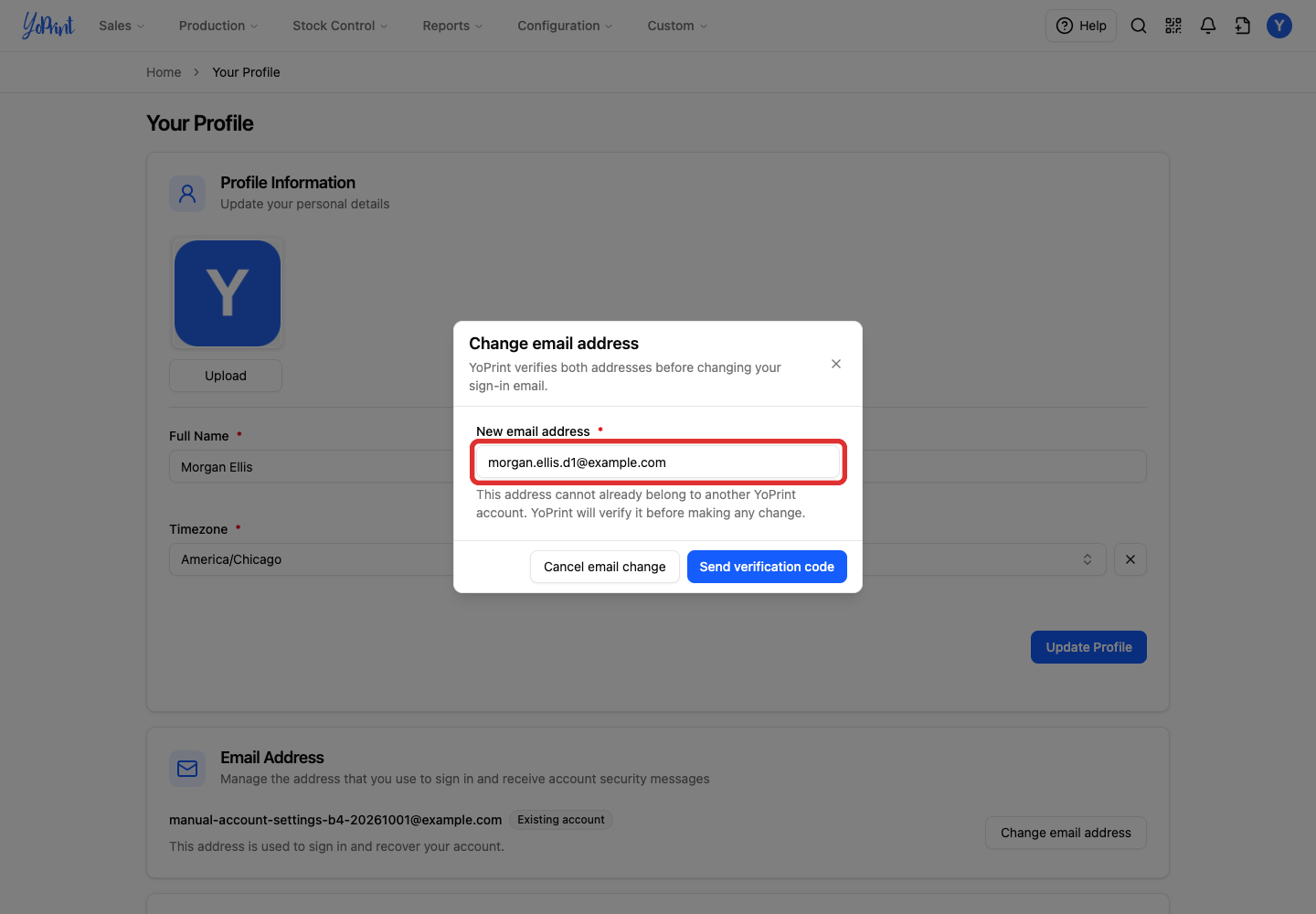Expand the Configuration menu
Image resolution: width=1316 pixels, height=914 pixels.
click(565, 26)
